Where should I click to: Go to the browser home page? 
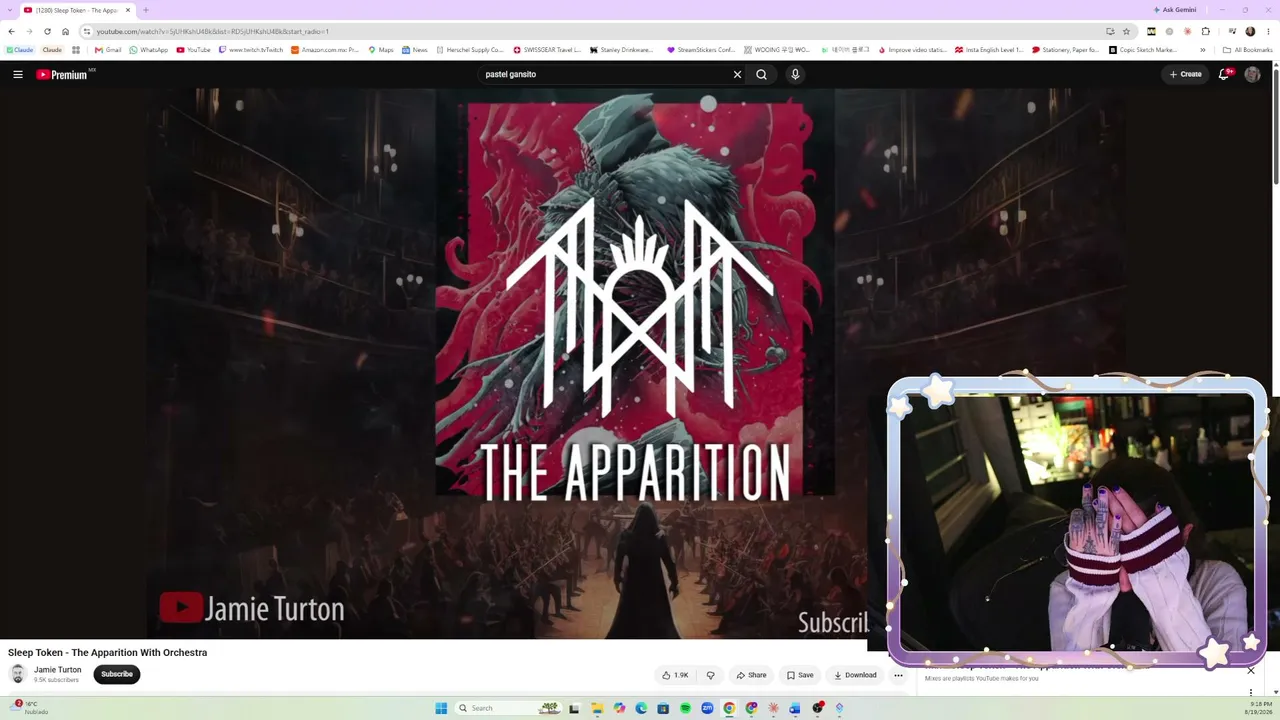66,31
